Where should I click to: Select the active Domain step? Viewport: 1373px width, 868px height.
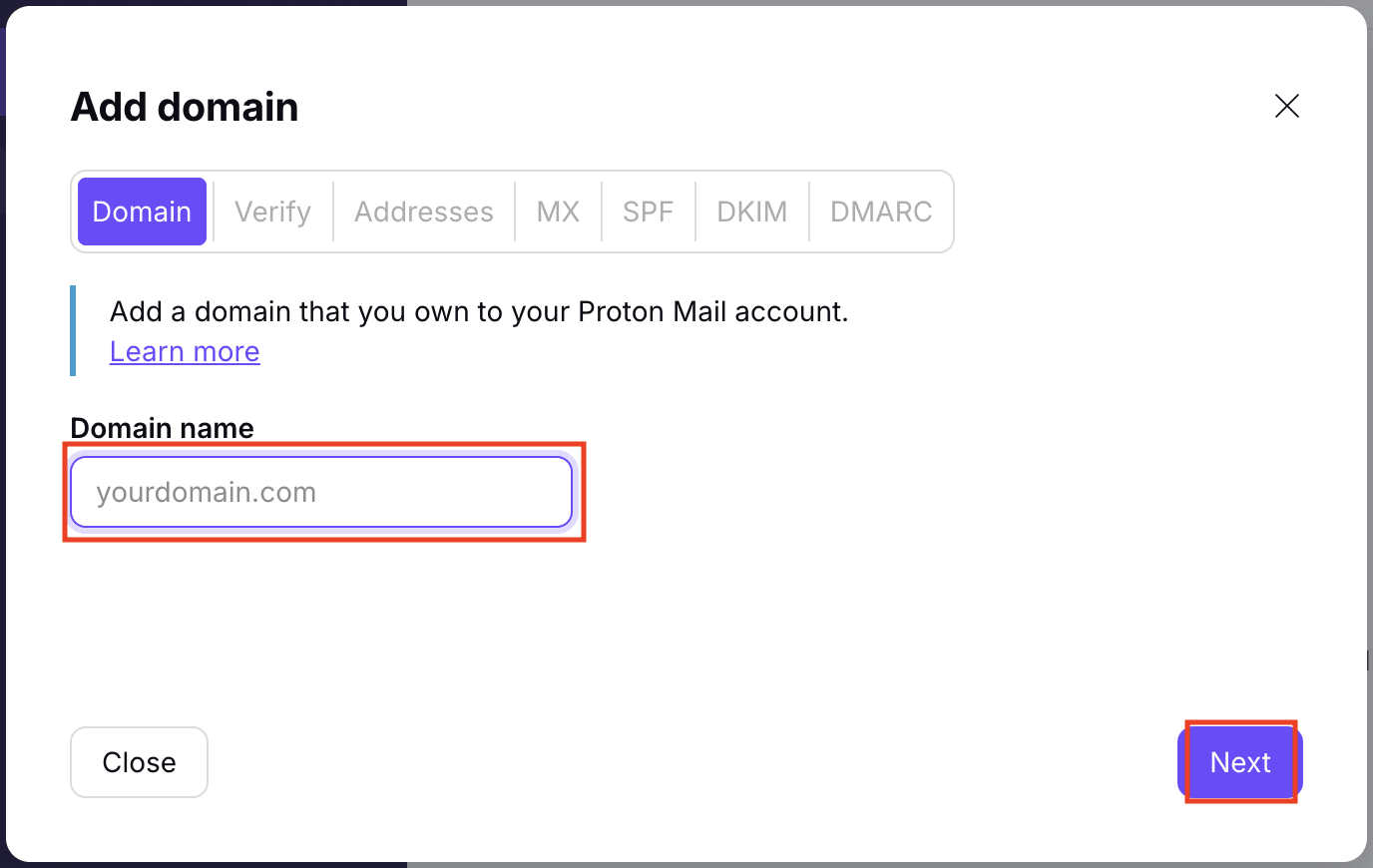point(142,211)
